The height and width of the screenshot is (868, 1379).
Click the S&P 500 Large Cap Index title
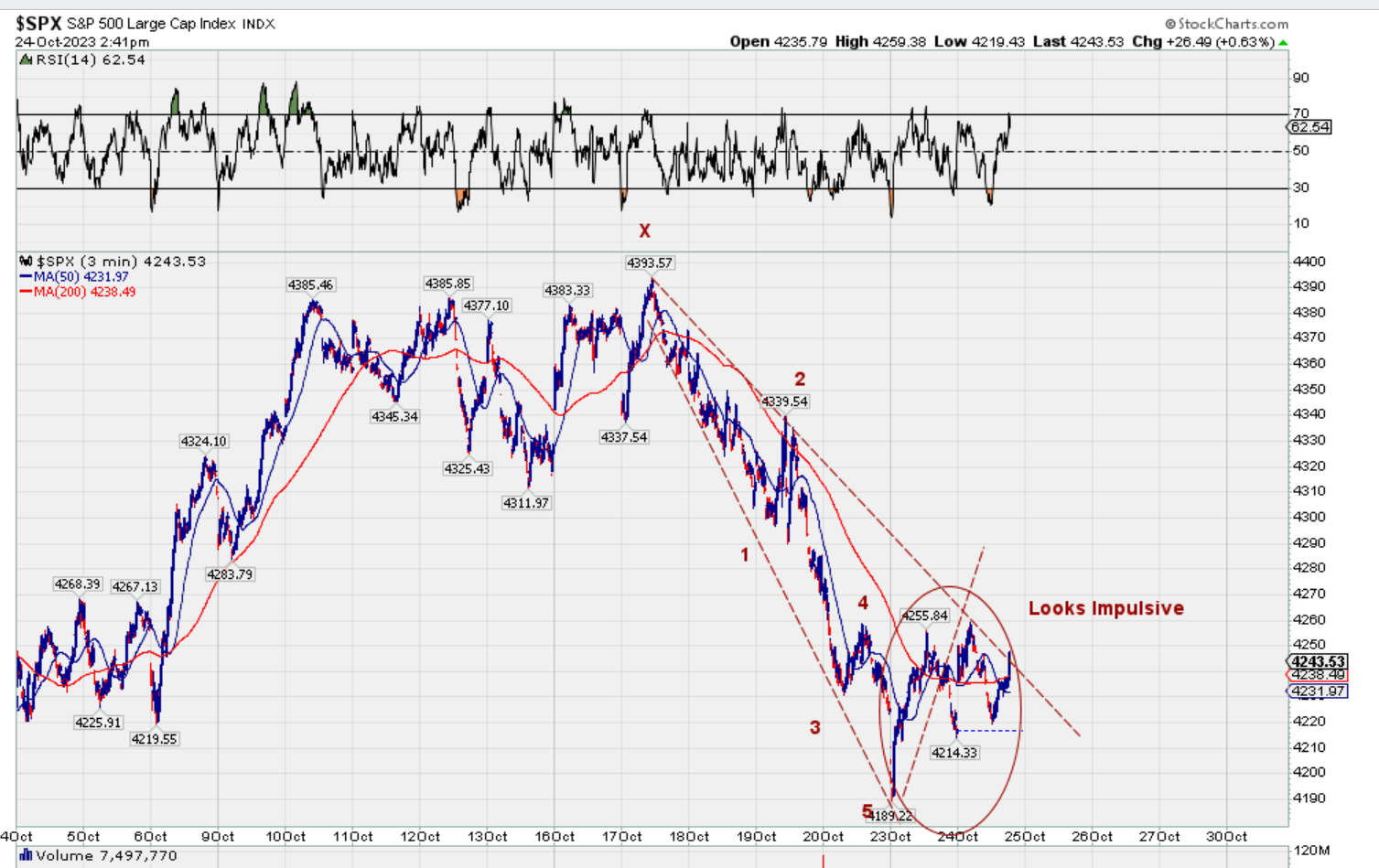(x=152, y=24)
